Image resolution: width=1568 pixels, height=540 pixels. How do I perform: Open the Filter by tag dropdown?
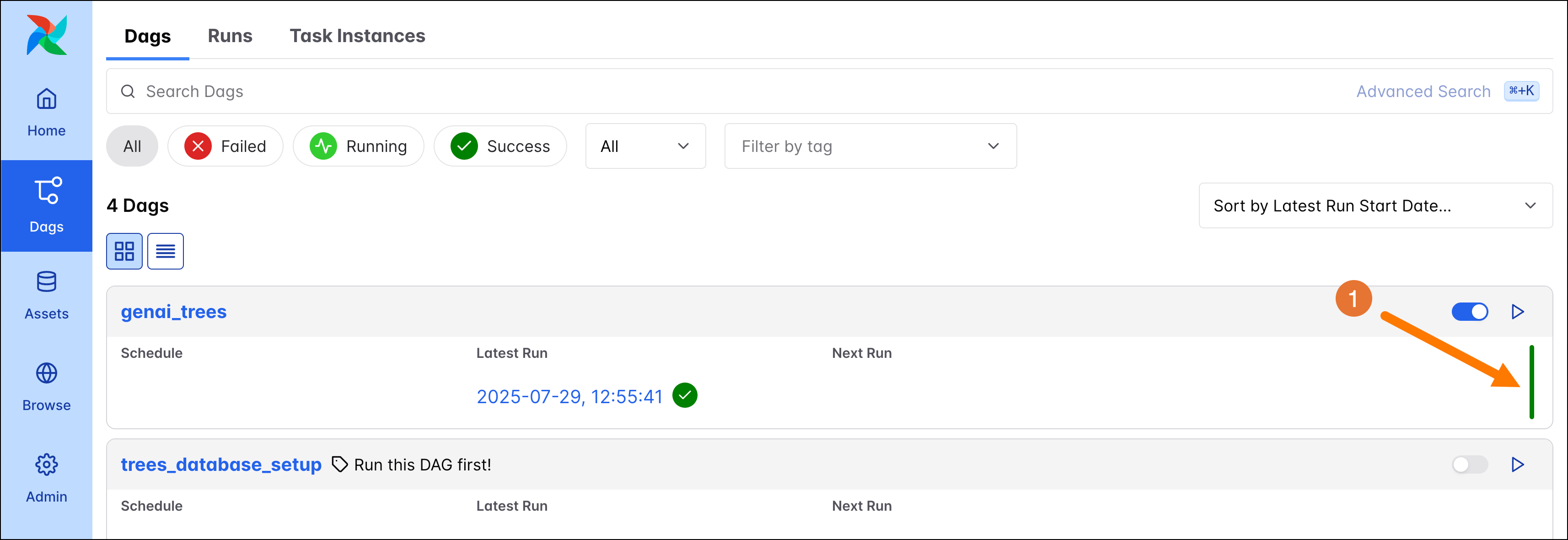click(870, 146)
